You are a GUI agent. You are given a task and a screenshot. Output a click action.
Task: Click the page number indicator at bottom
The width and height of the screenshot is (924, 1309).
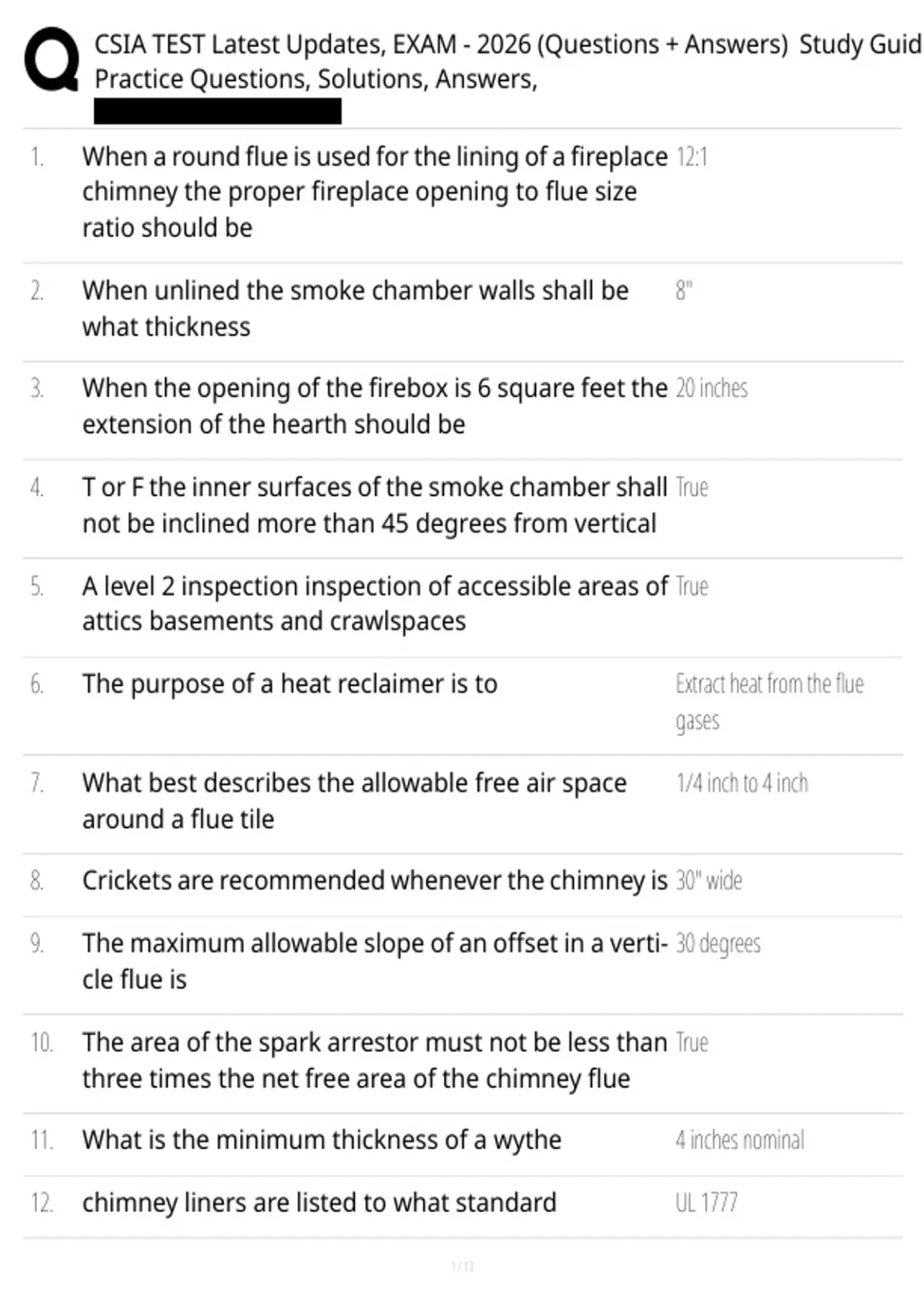462,1266
